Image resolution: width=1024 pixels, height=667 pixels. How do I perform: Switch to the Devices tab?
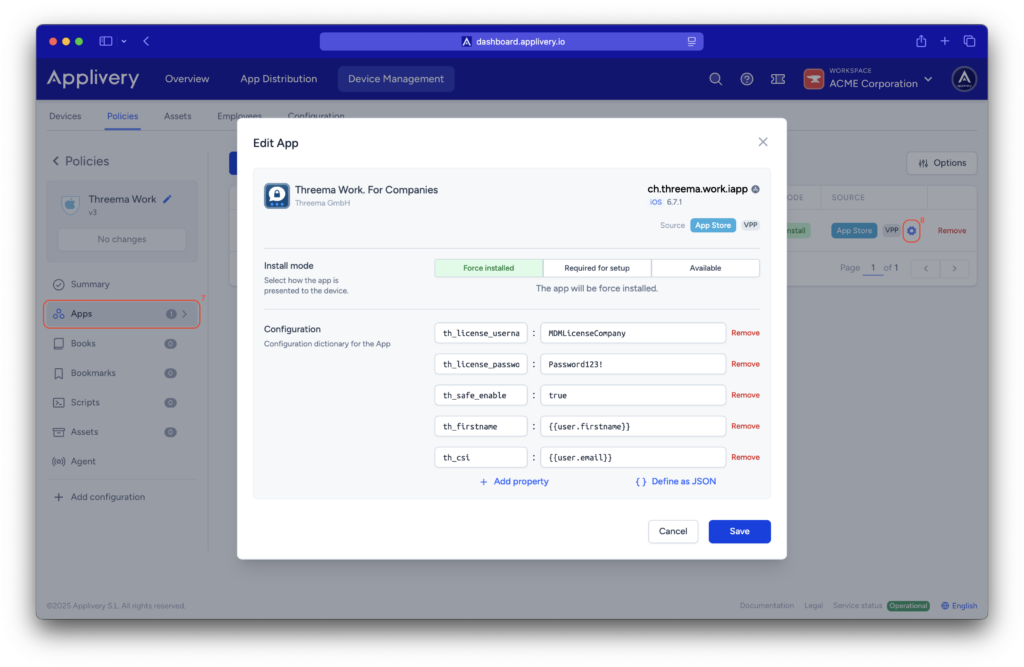[65, 116]
